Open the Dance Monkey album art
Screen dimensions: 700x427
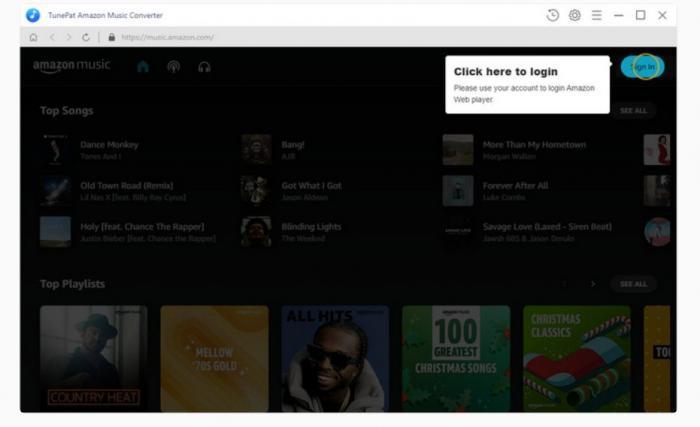55,150
